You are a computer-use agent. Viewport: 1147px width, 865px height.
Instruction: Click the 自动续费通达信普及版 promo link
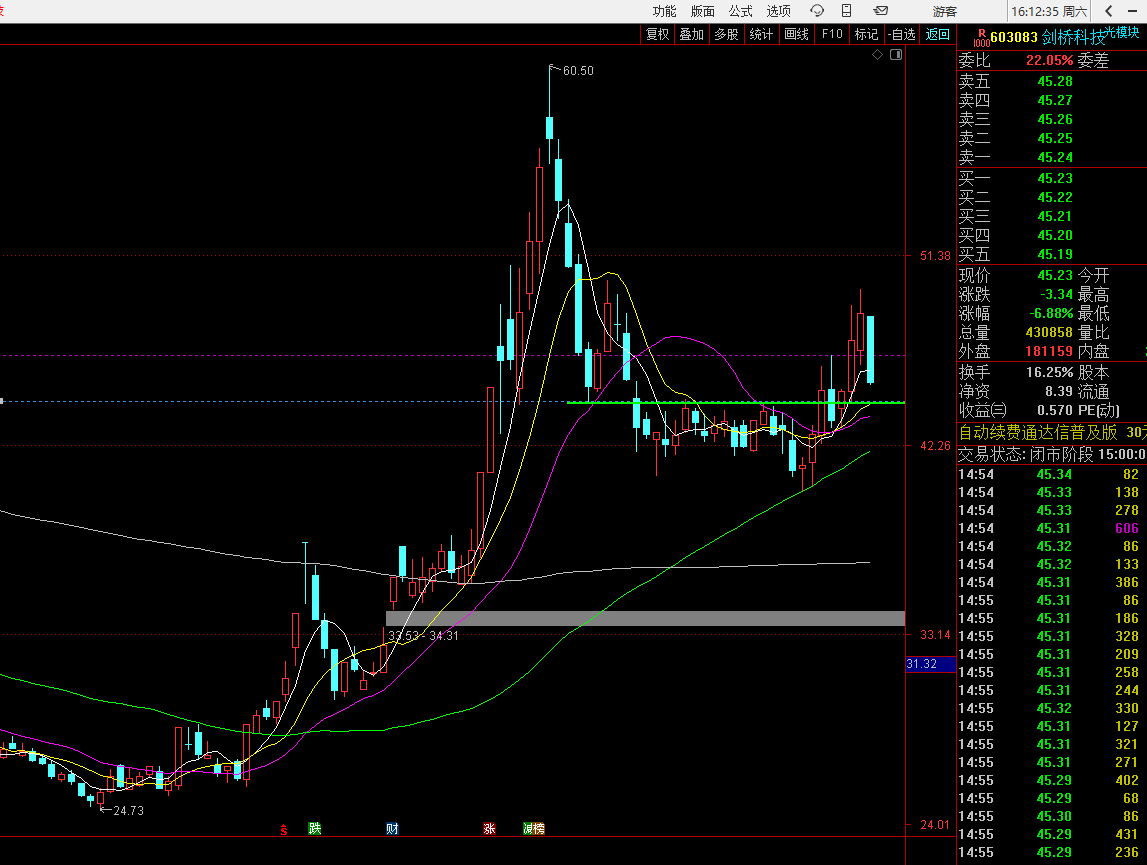coord(1038,432)
